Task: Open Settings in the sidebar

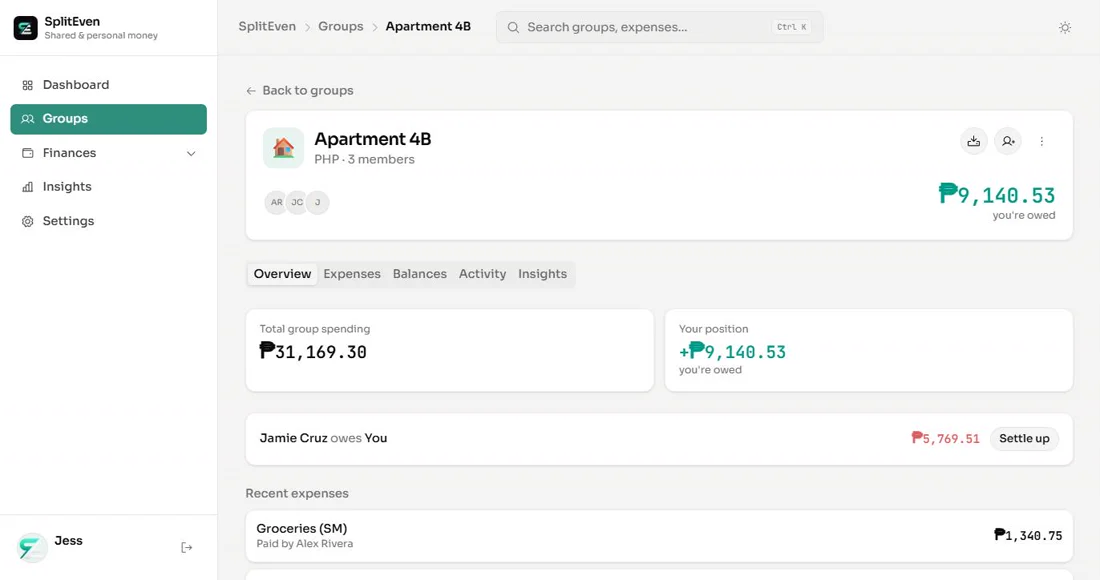Action: click(108, 221)
